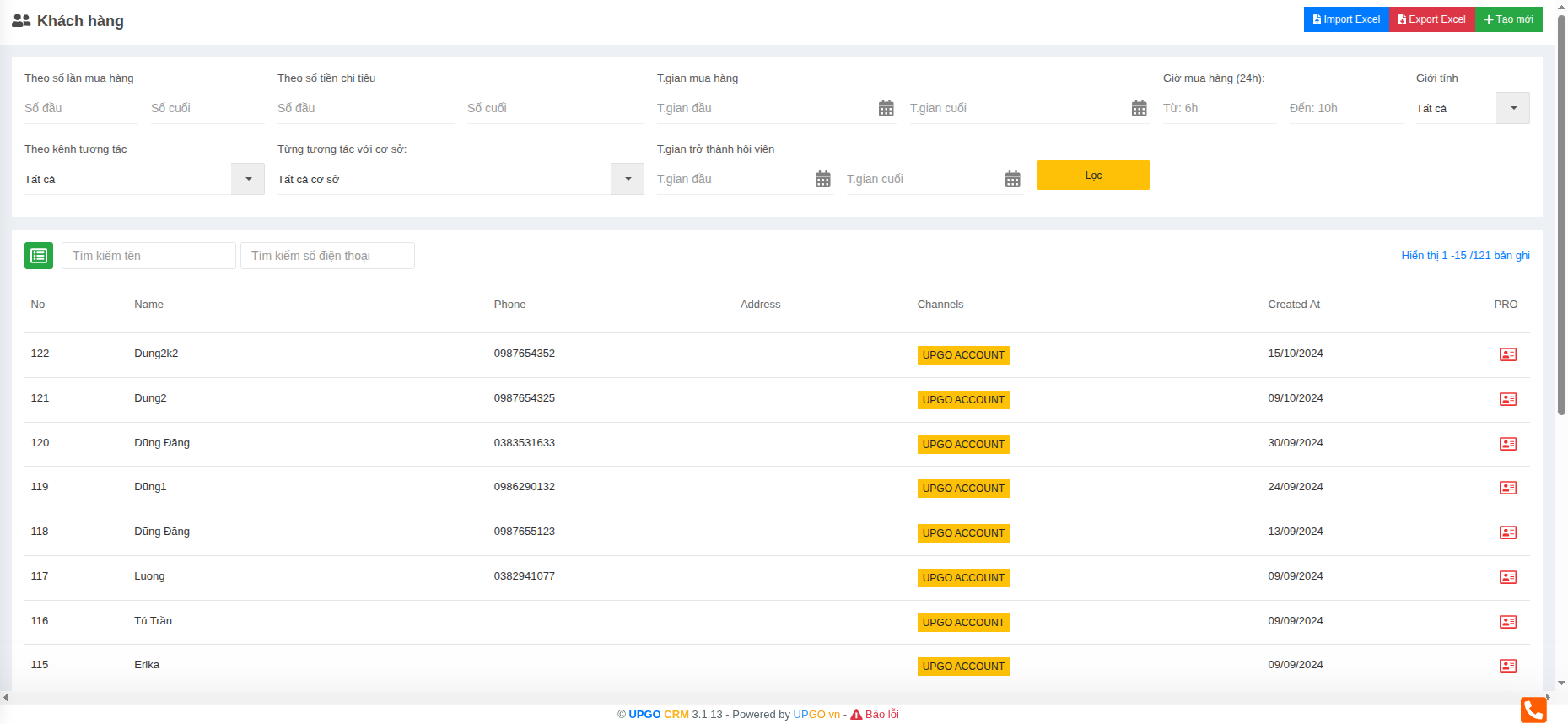1568x724 pixels.
Task: Apply filters with the Lọc button
Action: [1093, 176]
